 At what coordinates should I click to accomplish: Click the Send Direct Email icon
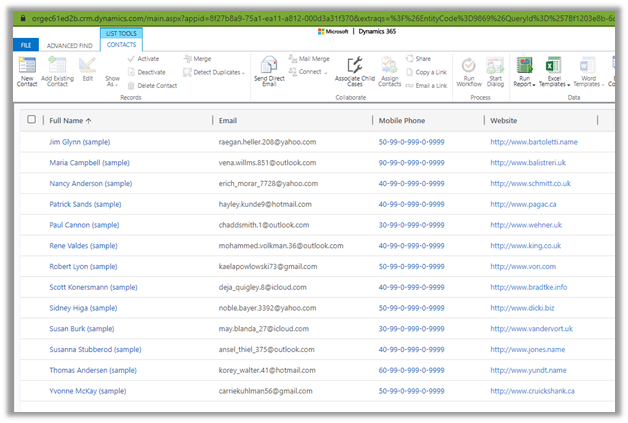[268, 66]
